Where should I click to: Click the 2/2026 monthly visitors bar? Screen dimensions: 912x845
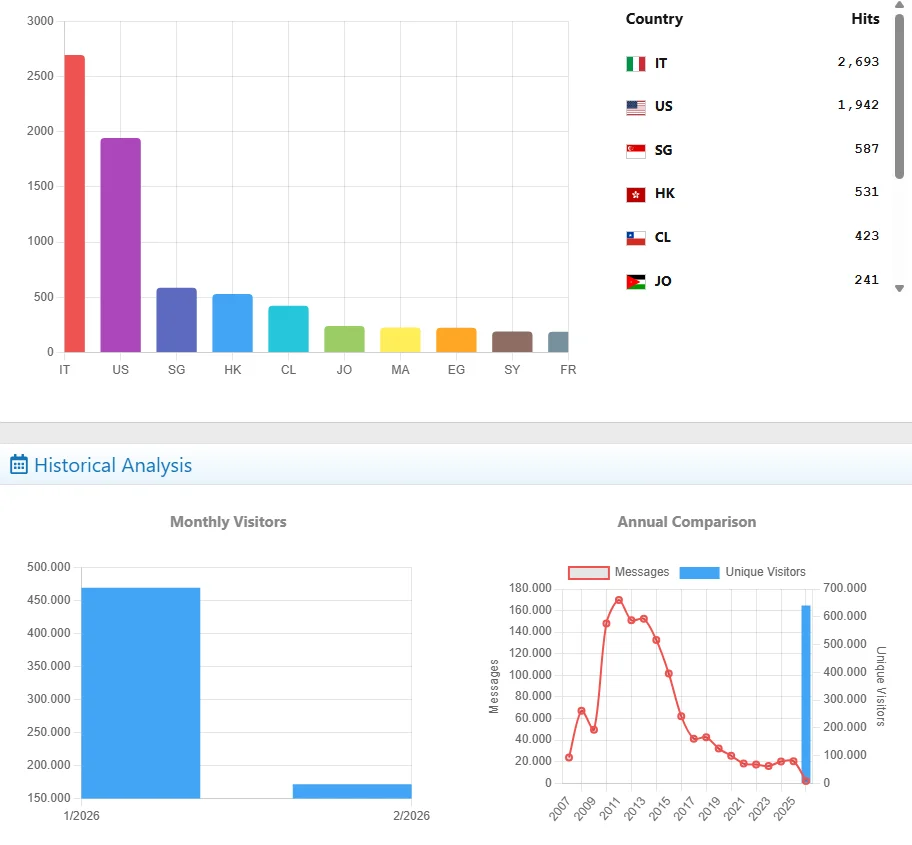(352, 791)
